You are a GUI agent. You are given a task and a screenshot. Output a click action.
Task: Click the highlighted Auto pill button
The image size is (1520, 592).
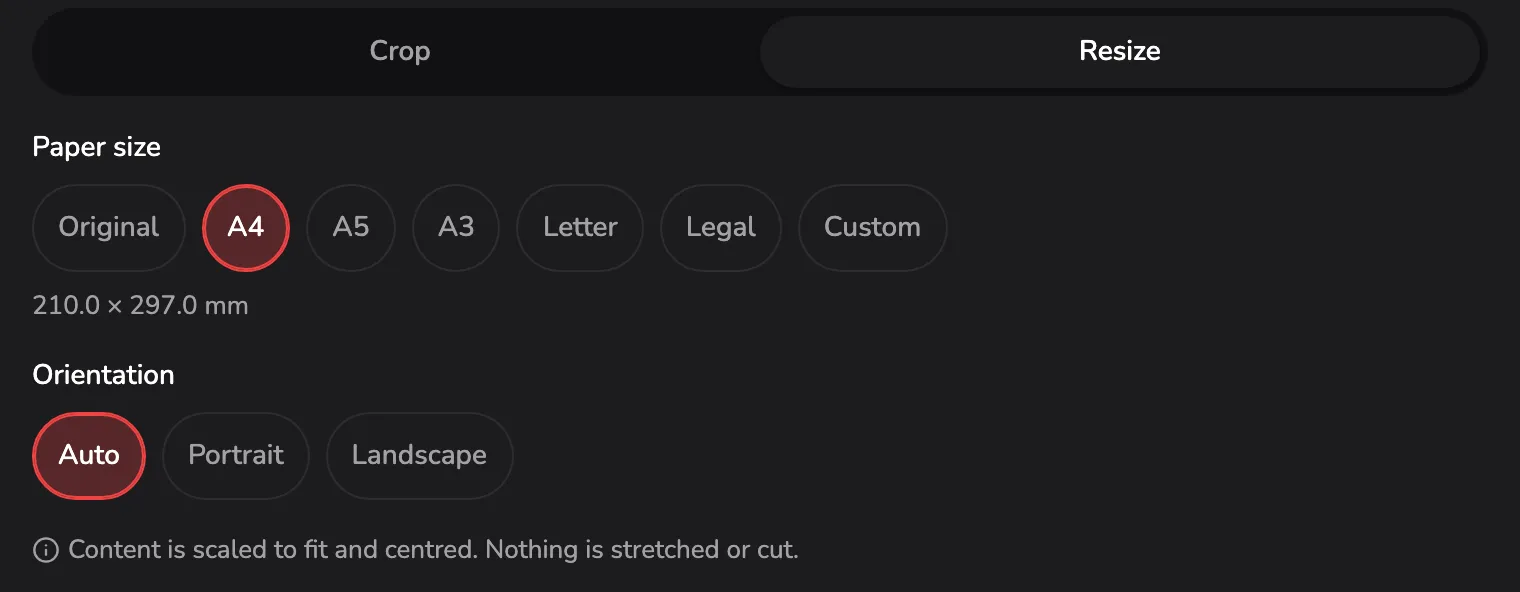tap(89, 455)
